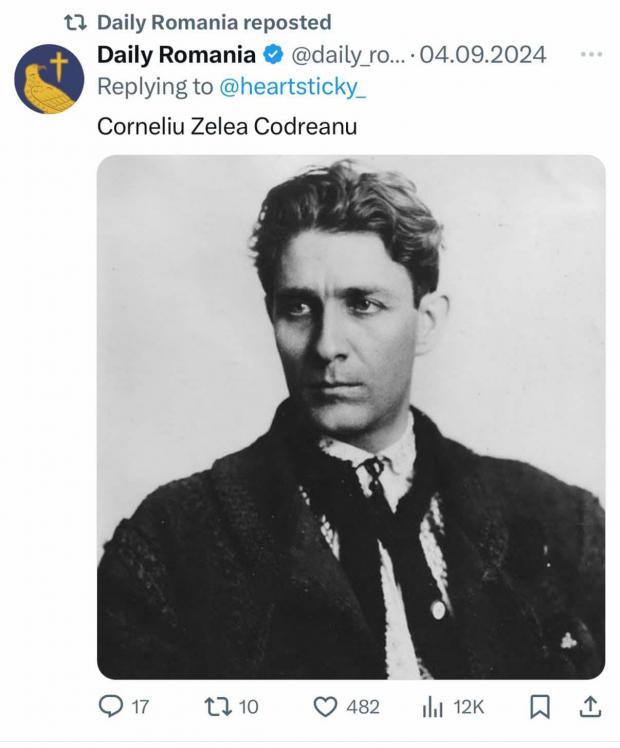
Task: Click the 04.09.2024 post timestamp
Action: [483, 54]
